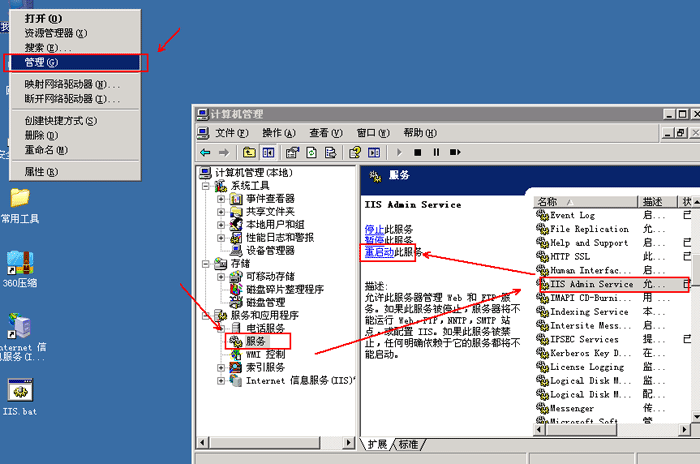The width and height of the screenshot is (700, 464).
Task: Switch to the 标准 tab
Action: point(408,444)
